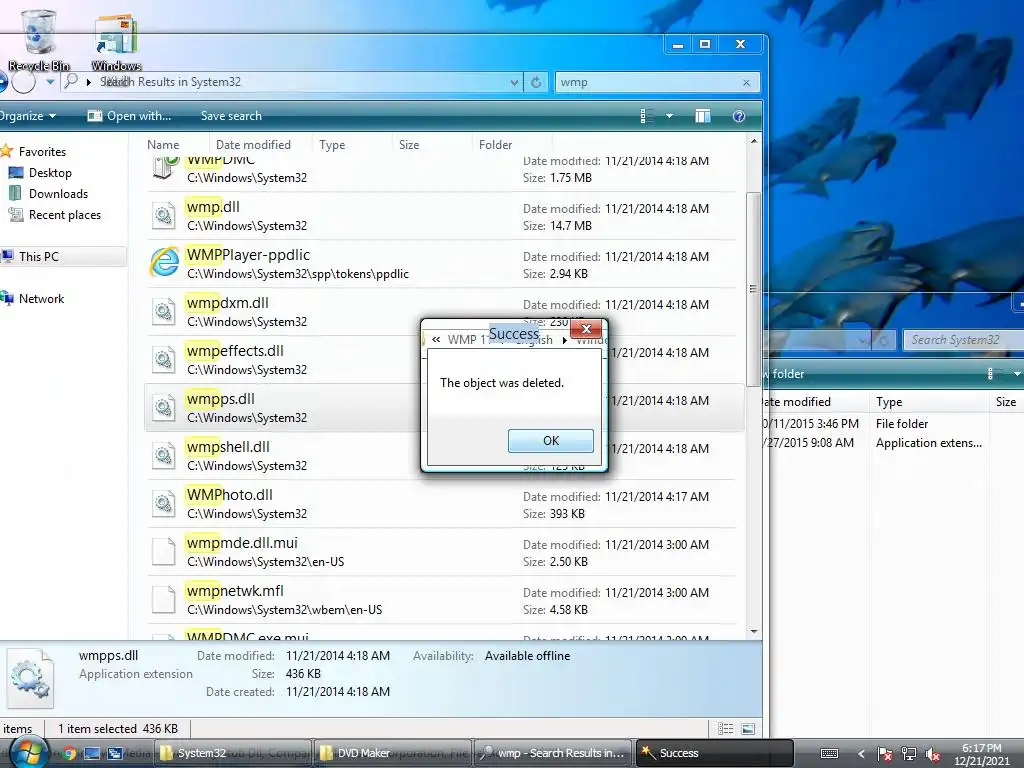Click wmpnetwk.mfl file name

click(235, 591)
